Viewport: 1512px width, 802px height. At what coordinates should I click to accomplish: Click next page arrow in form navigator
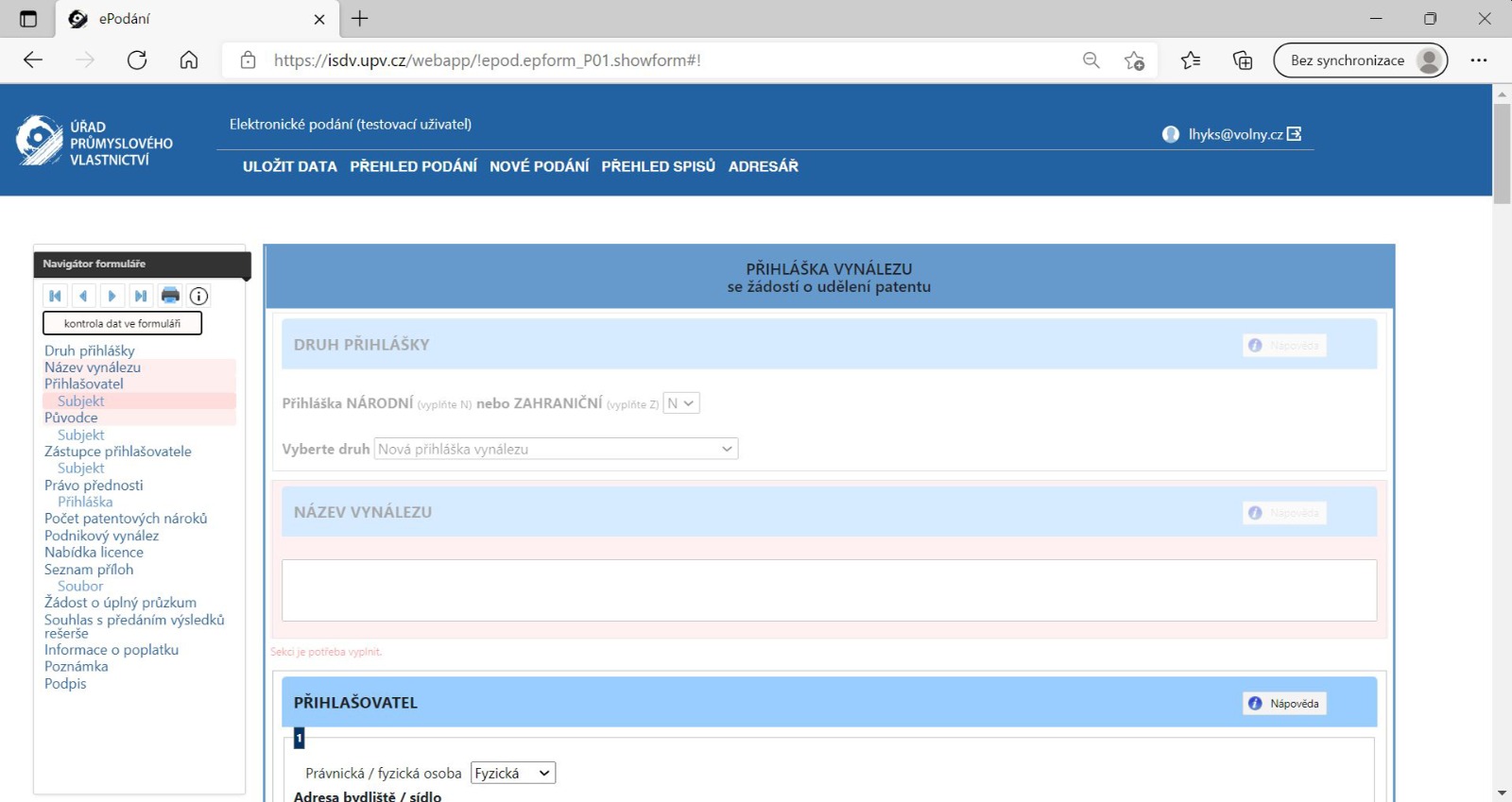coord(112,296)
